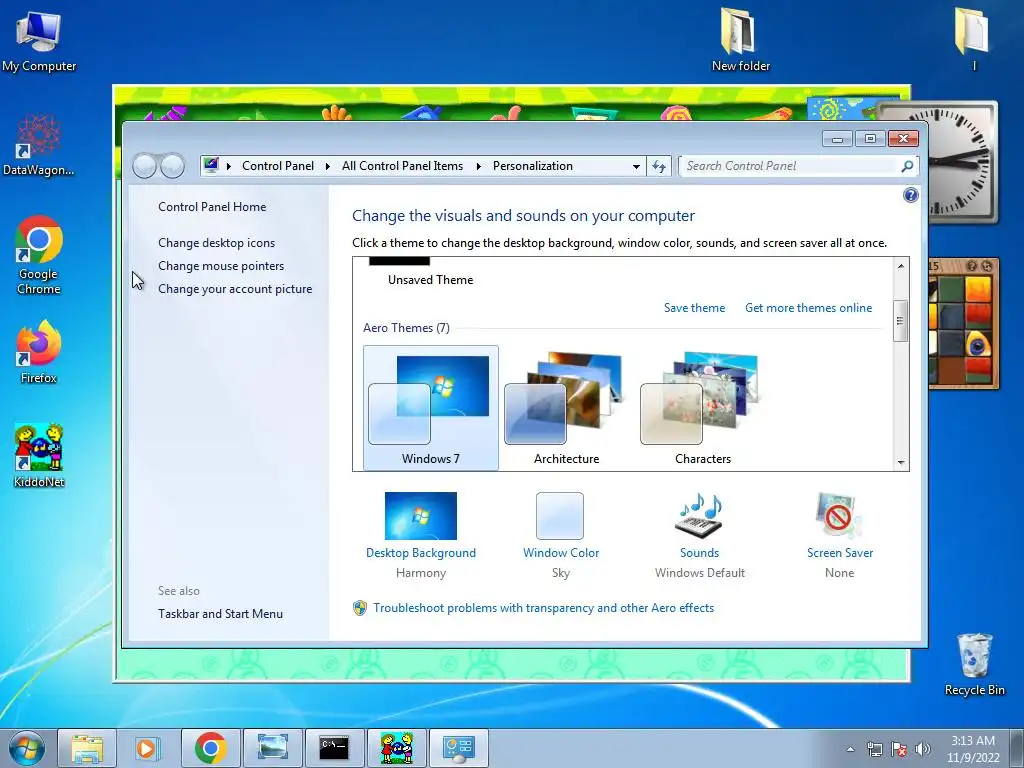1024x768 pixels.
Task: Go to Control Panel Home
Action: tap(212, 207)
